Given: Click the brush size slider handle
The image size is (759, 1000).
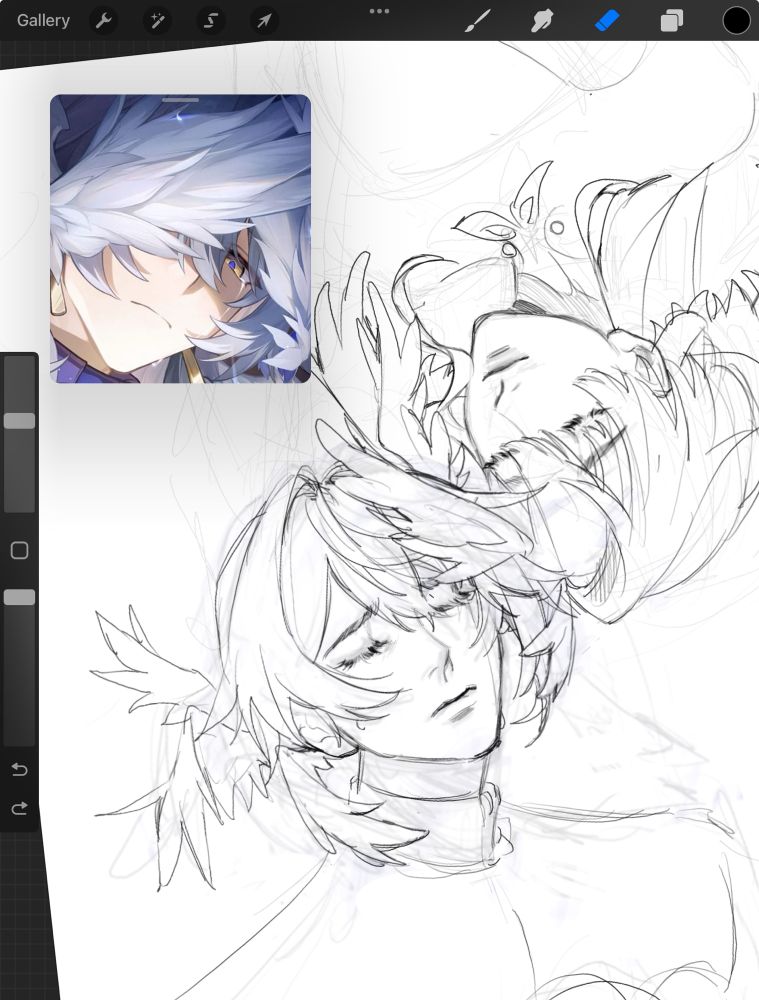Looking at the screenshot, I should point(20,420).
